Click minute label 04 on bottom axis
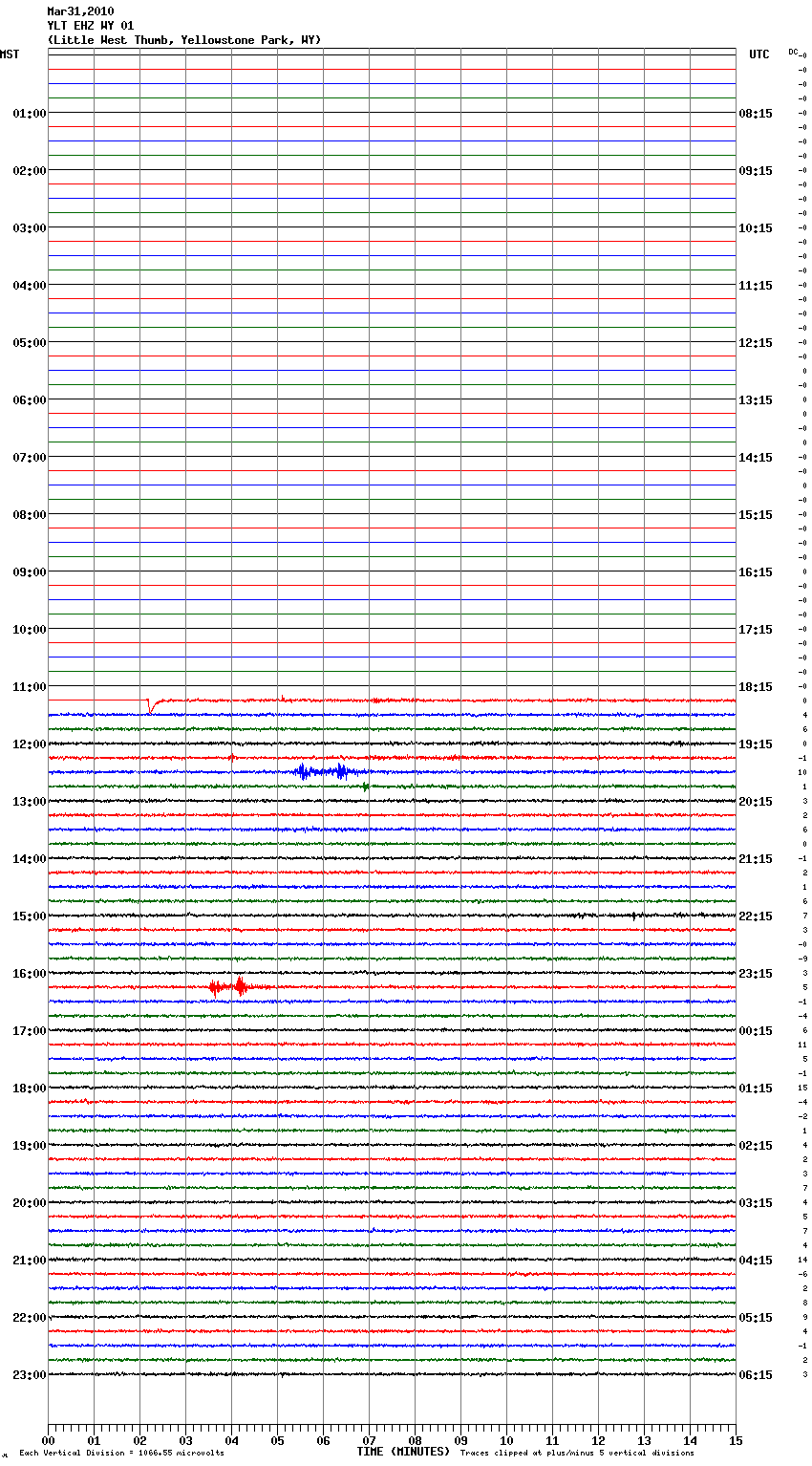This screenshot has height=1466, width=812. coord(231,1441)
